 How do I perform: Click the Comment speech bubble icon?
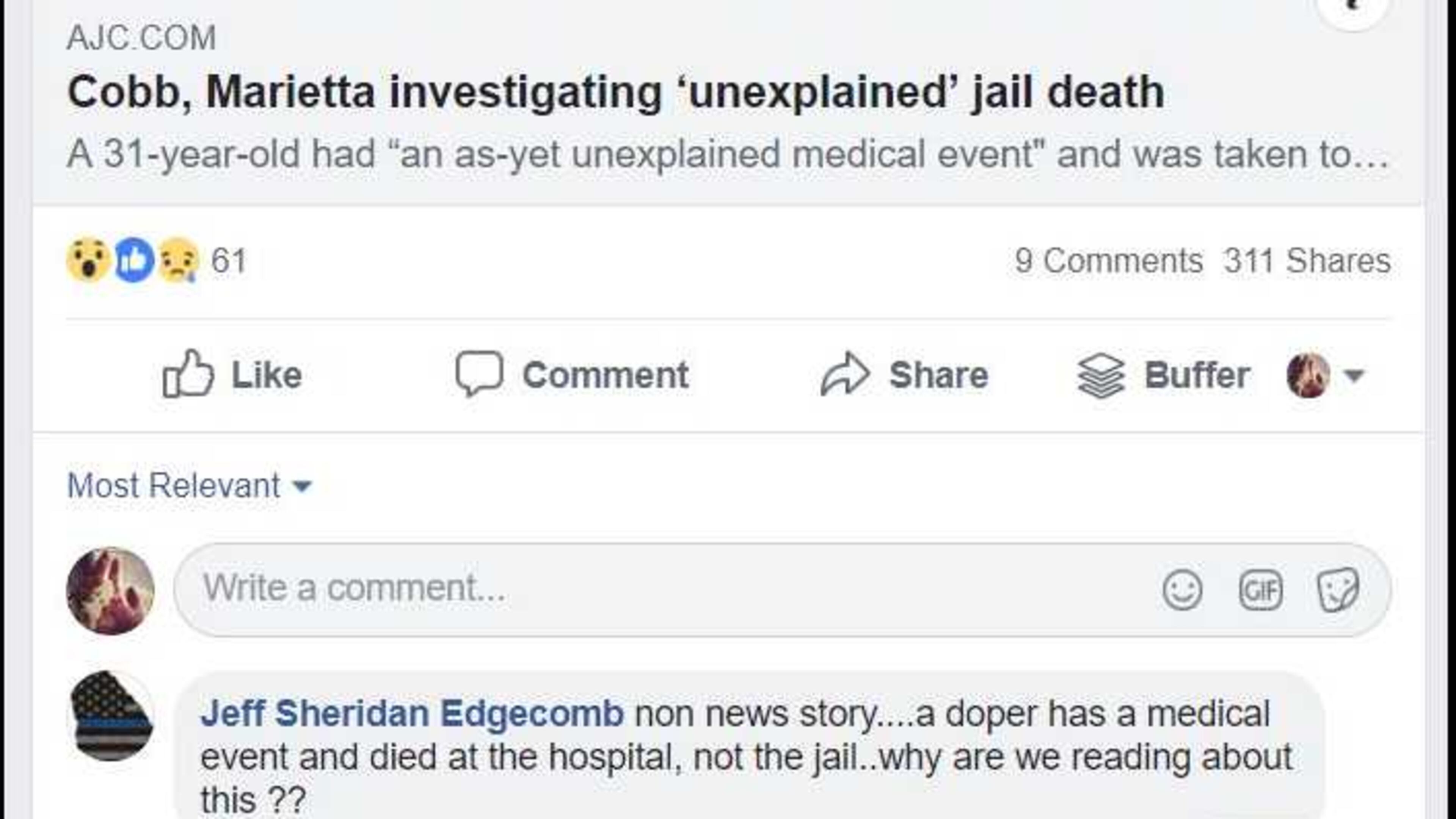[x=479, y=373]
